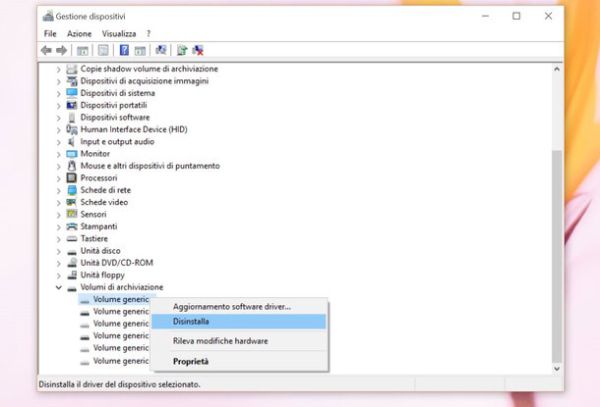
Task: Click the Forward arrow in the toolbar
Action: 62,50
